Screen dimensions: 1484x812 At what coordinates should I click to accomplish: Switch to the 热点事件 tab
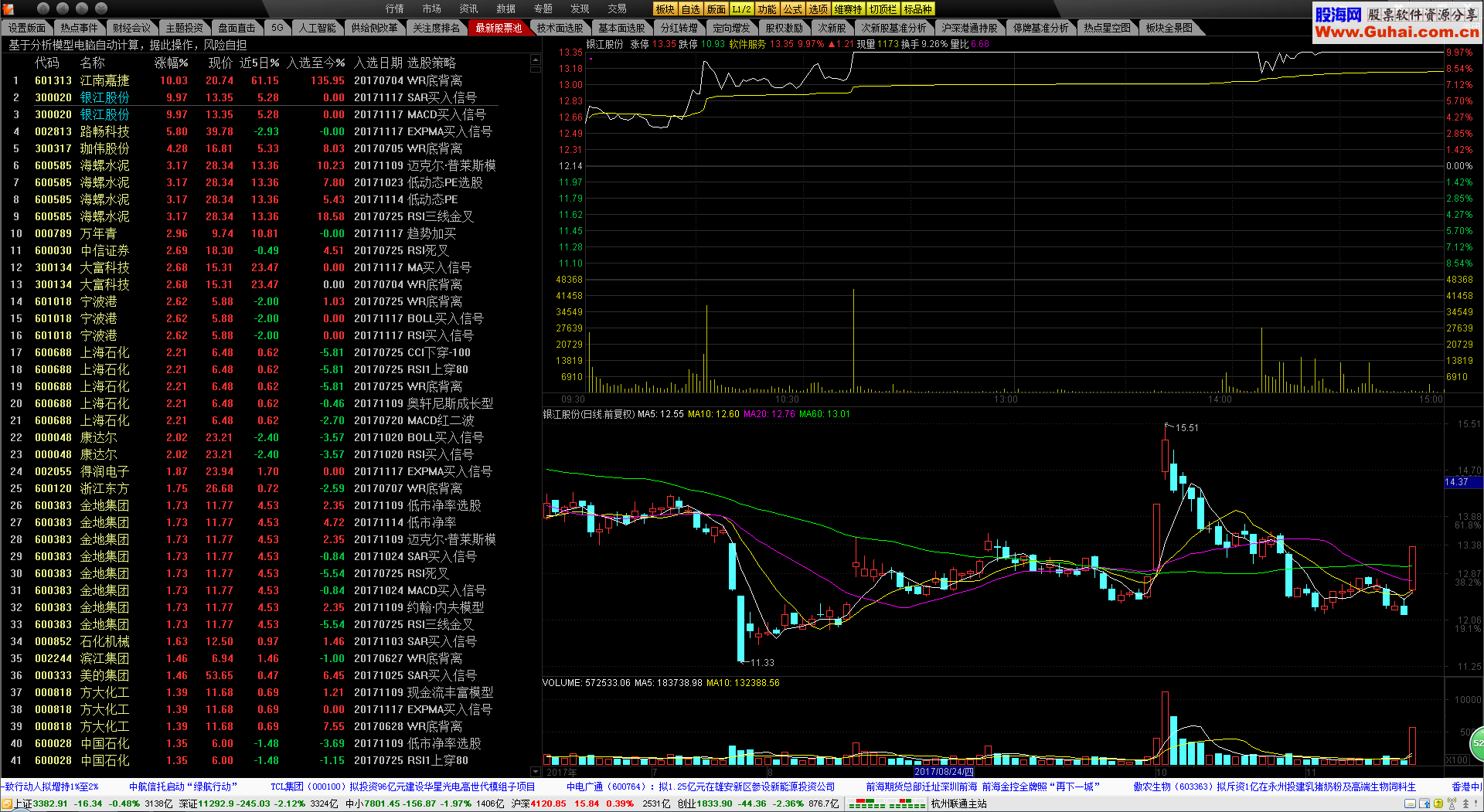pos(80,28)
